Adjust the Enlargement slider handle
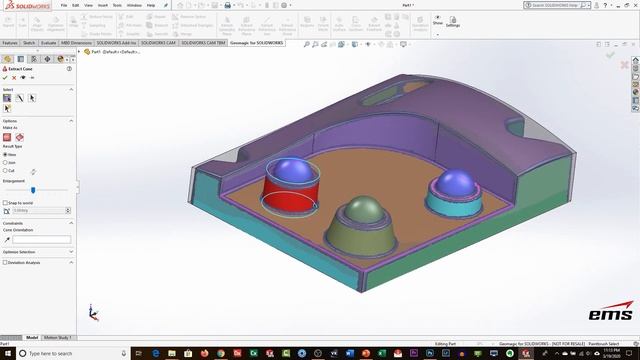640x360 pixels. (x=33, y=190)
